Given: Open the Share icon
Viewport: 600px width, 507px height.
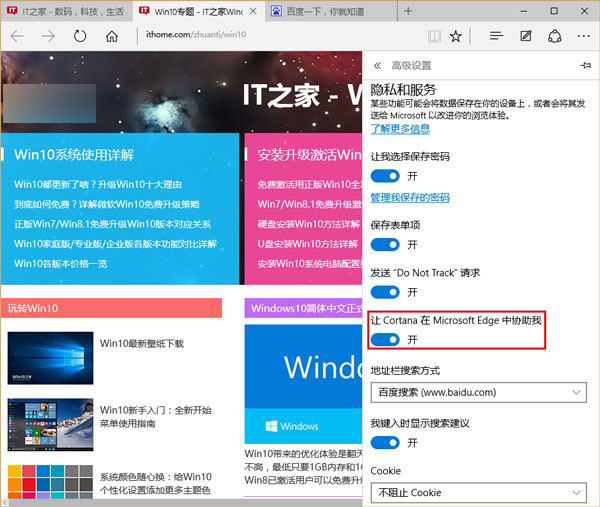Looking at the screenshot, I should [555, 36].
